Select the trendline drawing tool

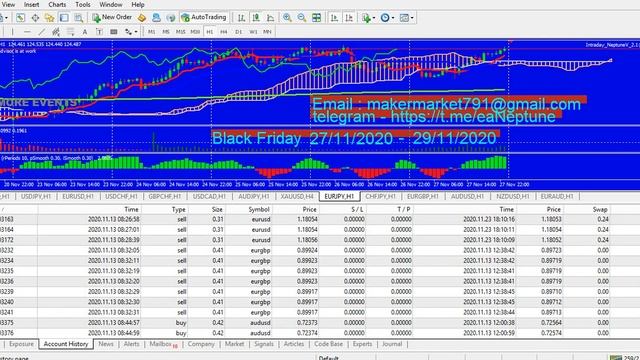(x=42, y=32)
